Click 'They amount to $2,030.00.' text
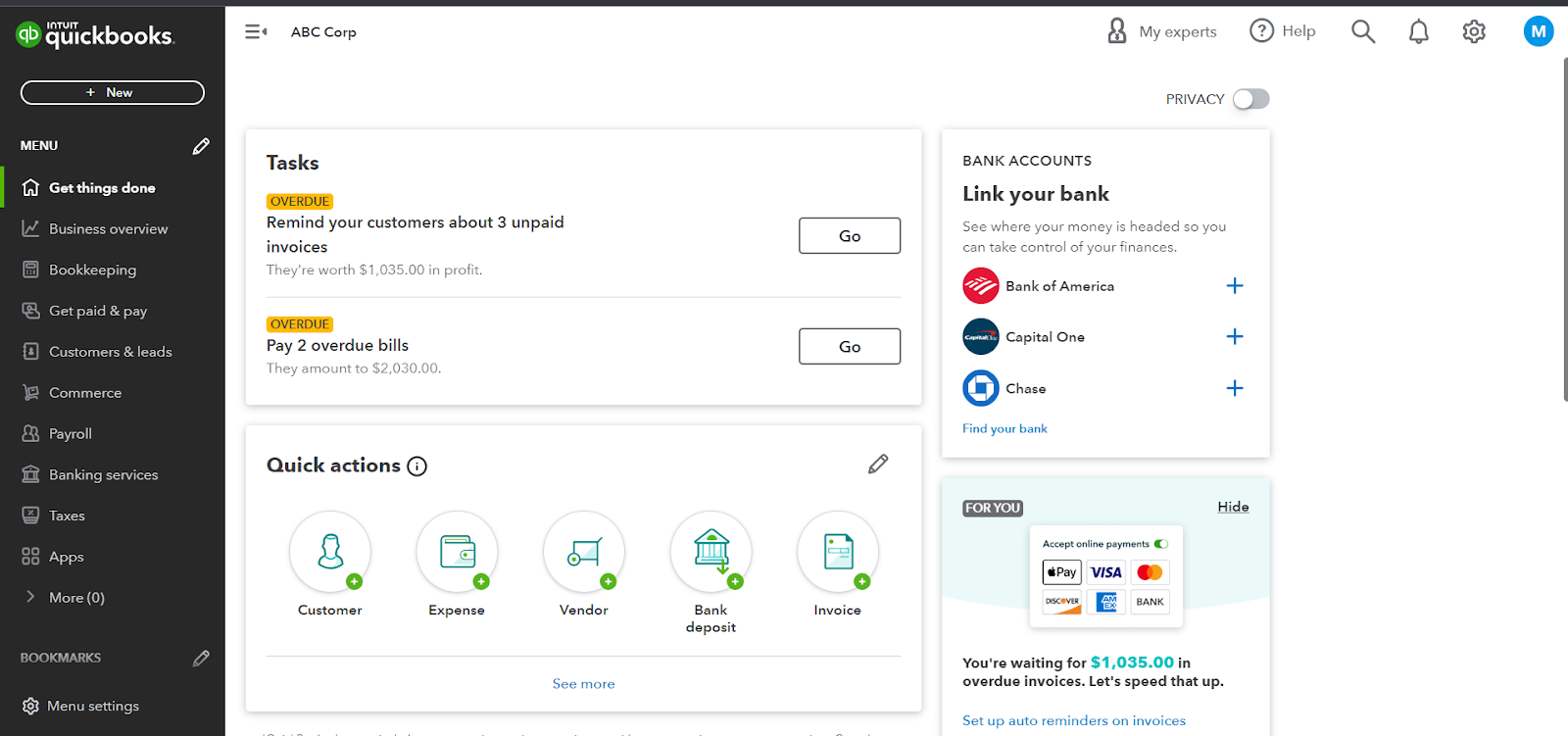 click(354, 368)
